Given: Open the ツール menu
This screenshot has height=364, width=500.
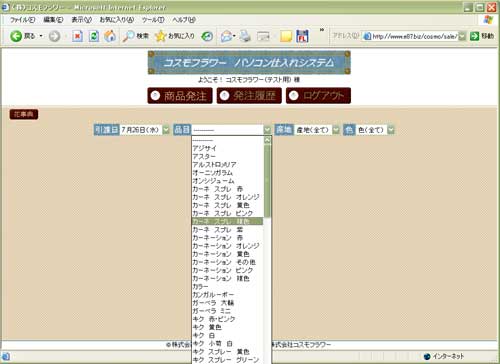Looking at the screenshot, I should [153, 20].
